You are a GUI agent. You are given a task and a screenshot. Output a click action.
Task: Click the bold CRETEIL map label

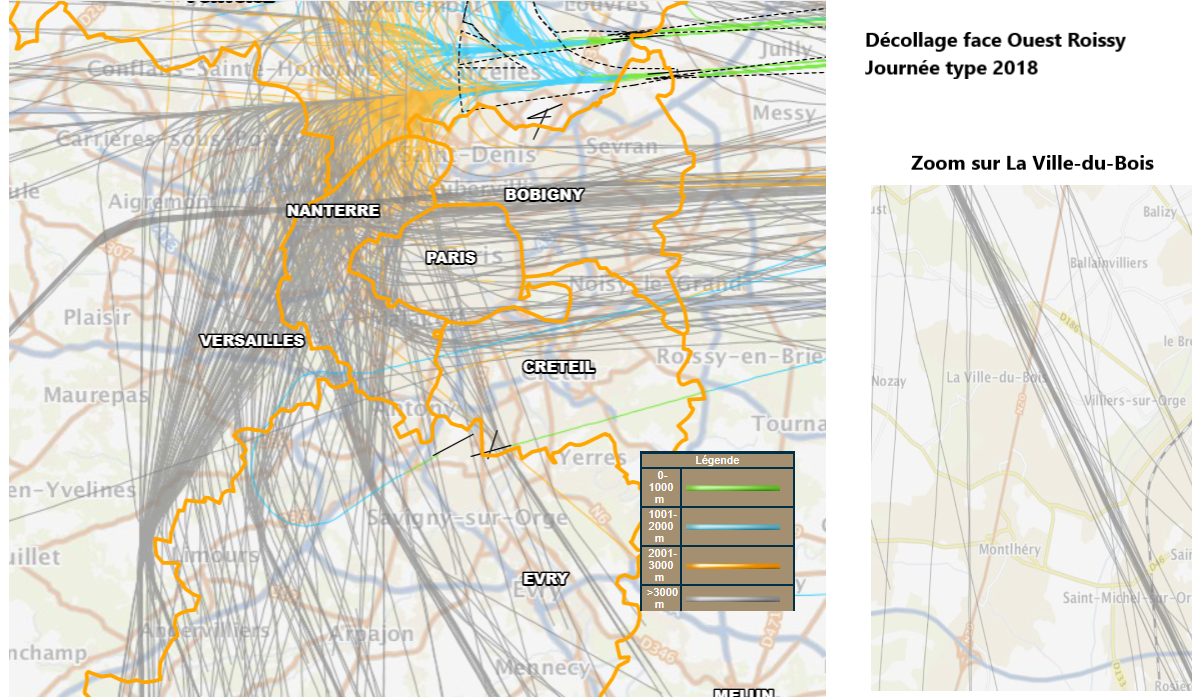point(558,367)
